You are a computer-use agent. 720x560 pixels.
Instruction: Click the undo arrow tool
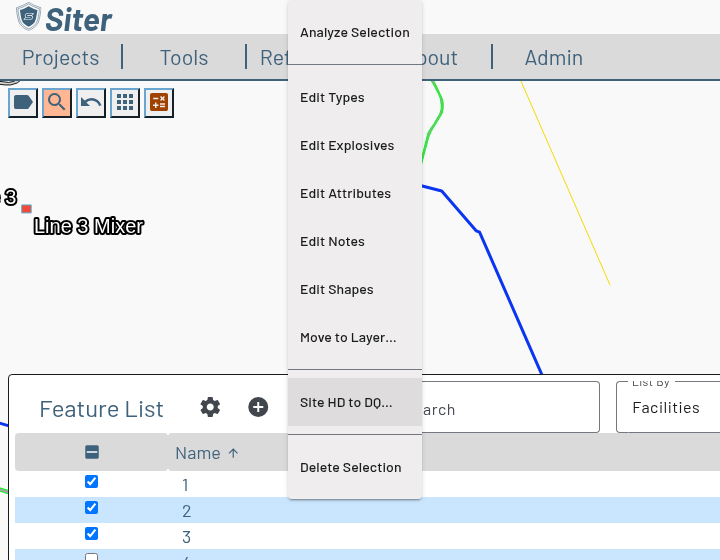pos(91,102)
